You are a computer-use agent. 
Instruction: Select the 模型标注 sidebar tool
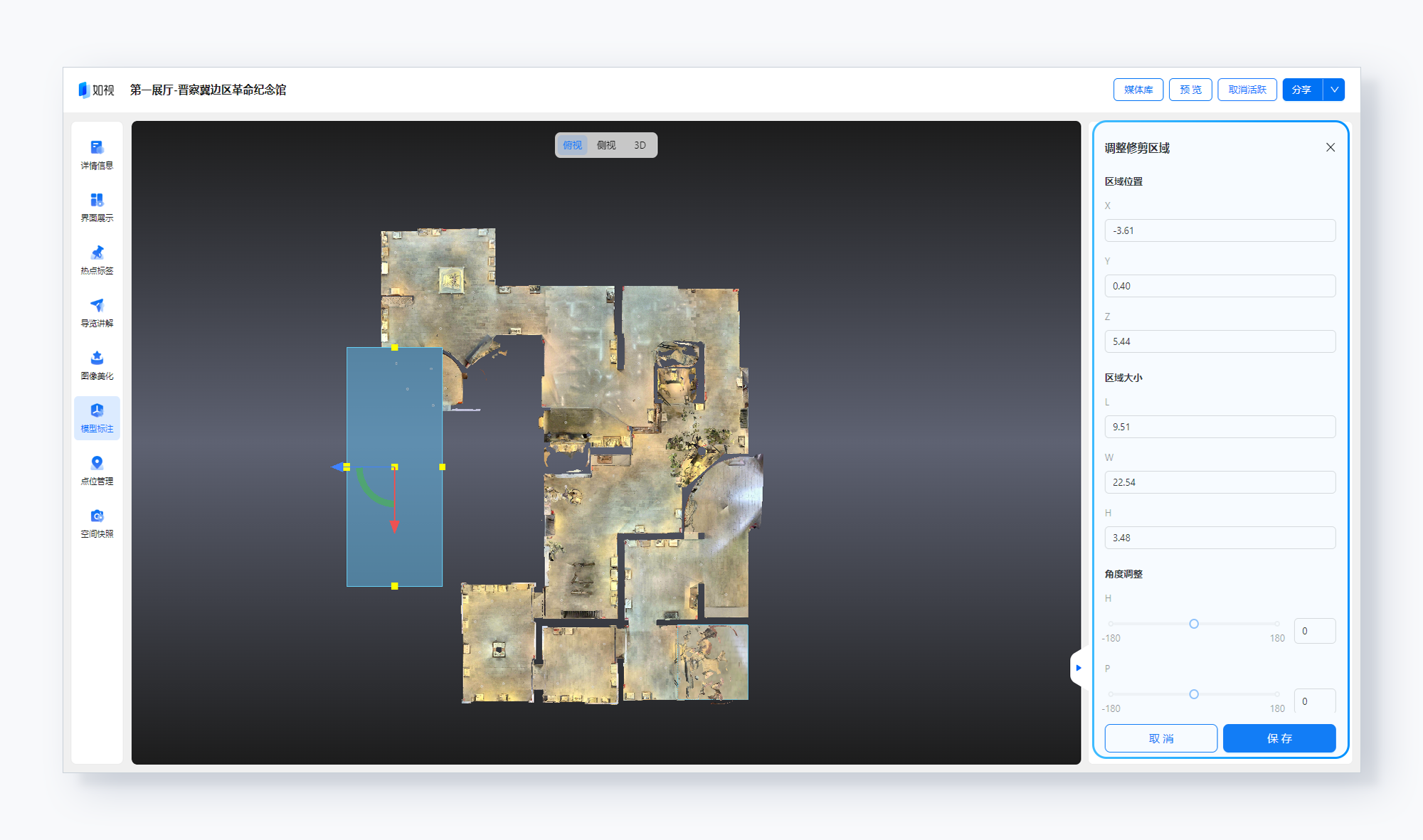point(97,418)
